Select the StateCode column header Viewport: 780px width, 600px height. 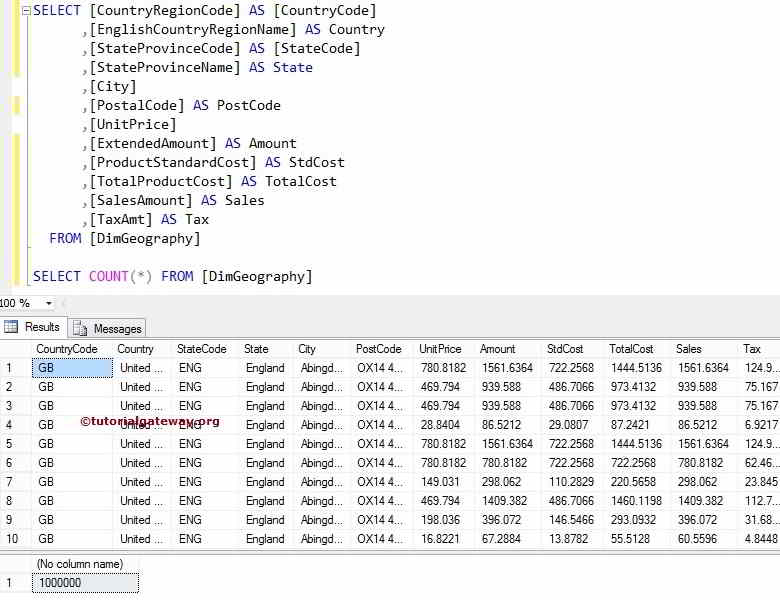pos(201,349)
